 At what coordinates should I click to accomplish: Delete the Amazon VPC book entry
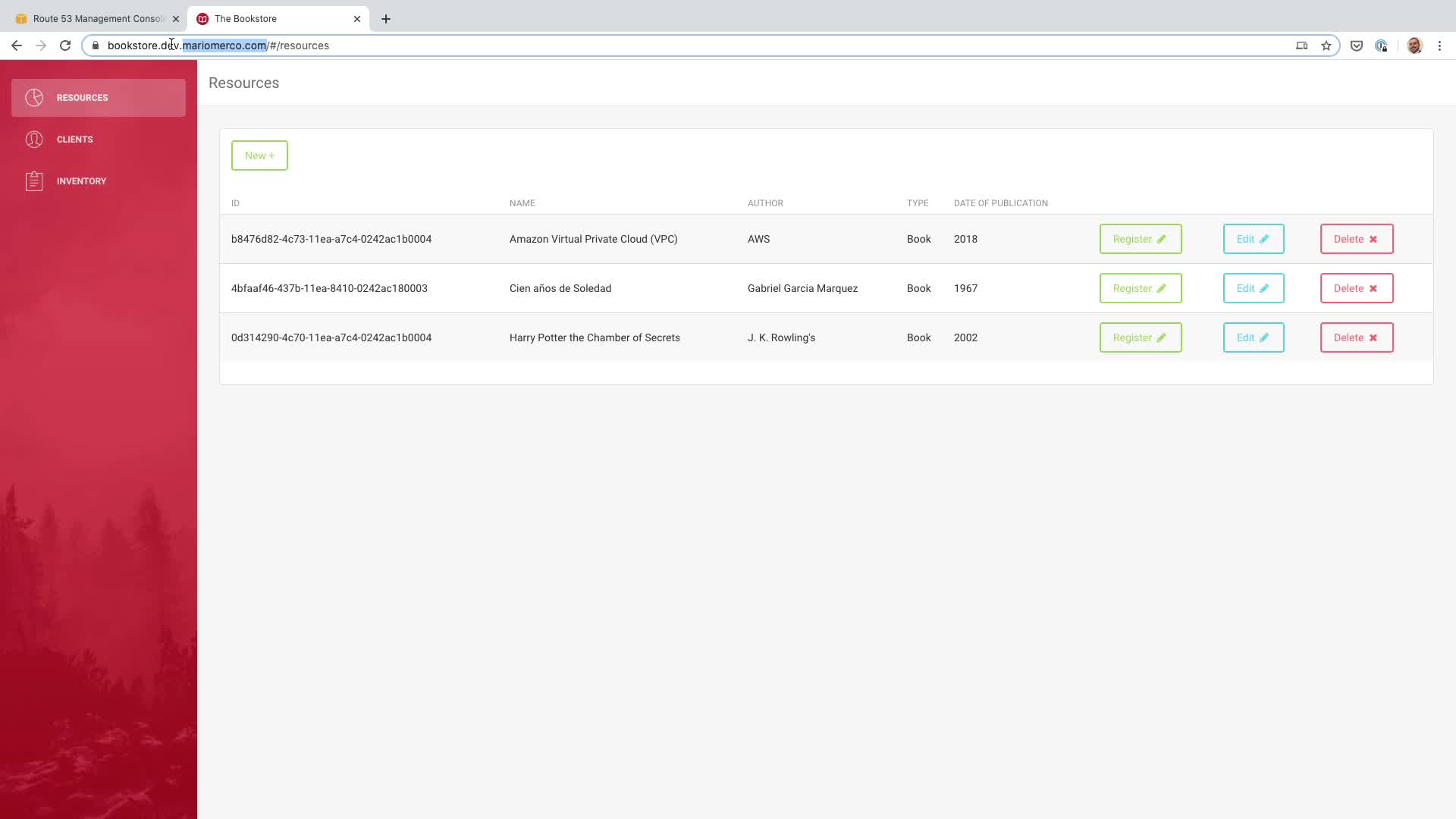tap(1356, 239)
